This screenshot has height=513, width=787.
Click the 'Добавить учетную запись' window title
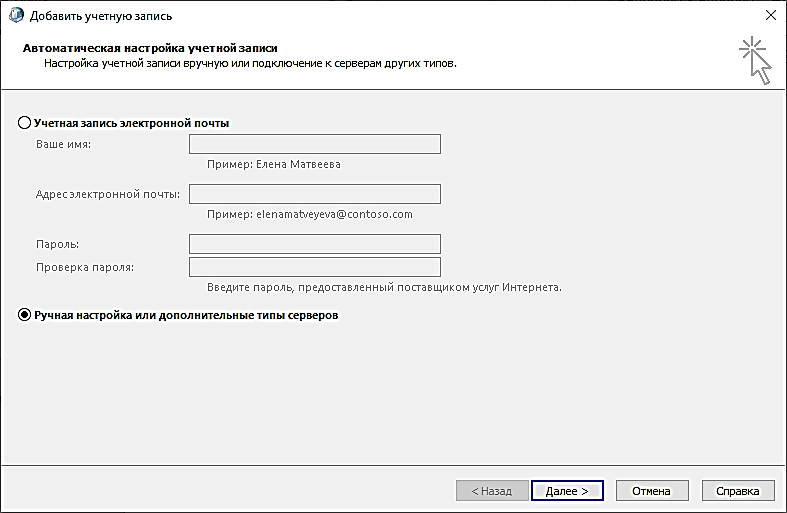click(101, 16)
